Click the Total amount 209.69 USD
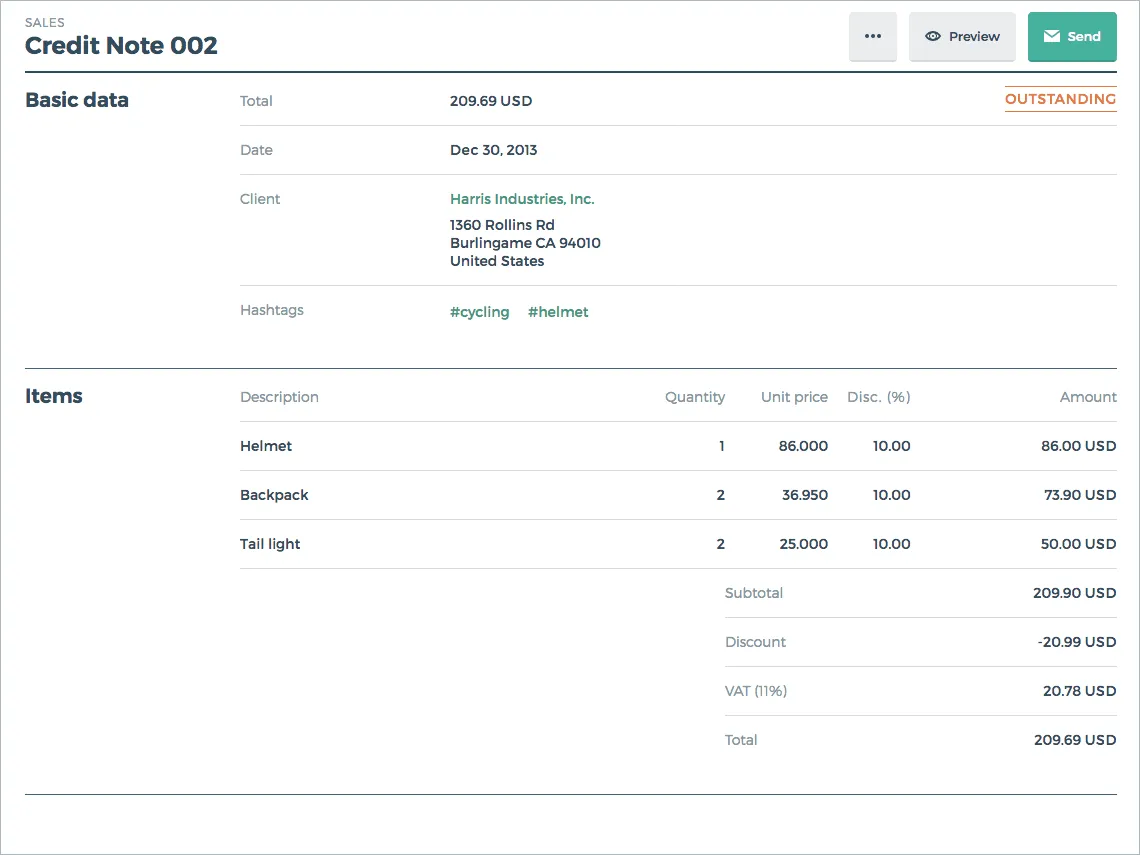This screenshot has height=855, width=1140. pos(491,100)
